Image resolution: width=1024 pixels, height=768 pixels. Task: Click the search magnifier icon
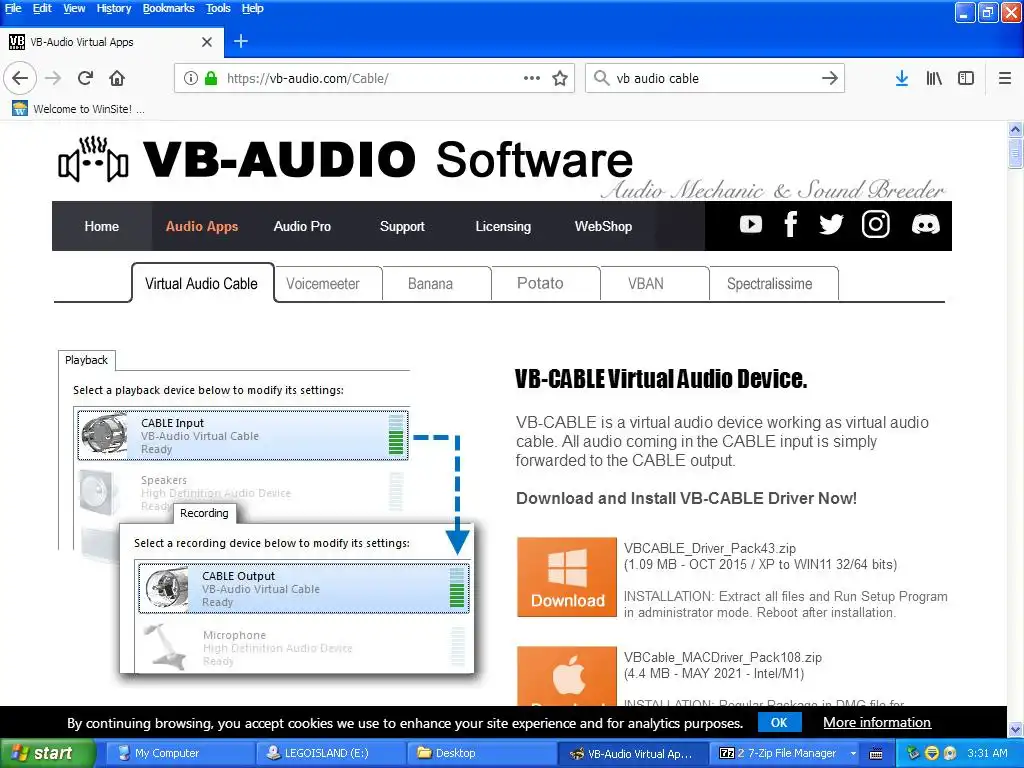point(601,78)
